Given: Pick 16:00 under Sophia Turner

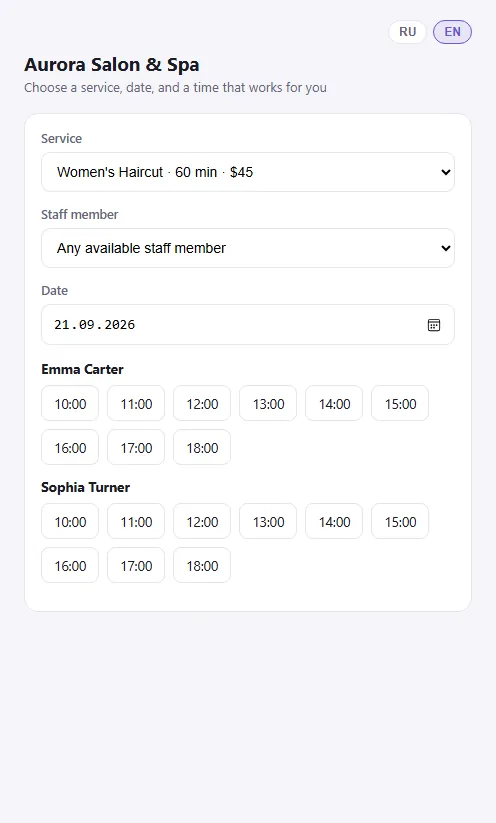Looking at the screenshot, I should coord(70,566).
